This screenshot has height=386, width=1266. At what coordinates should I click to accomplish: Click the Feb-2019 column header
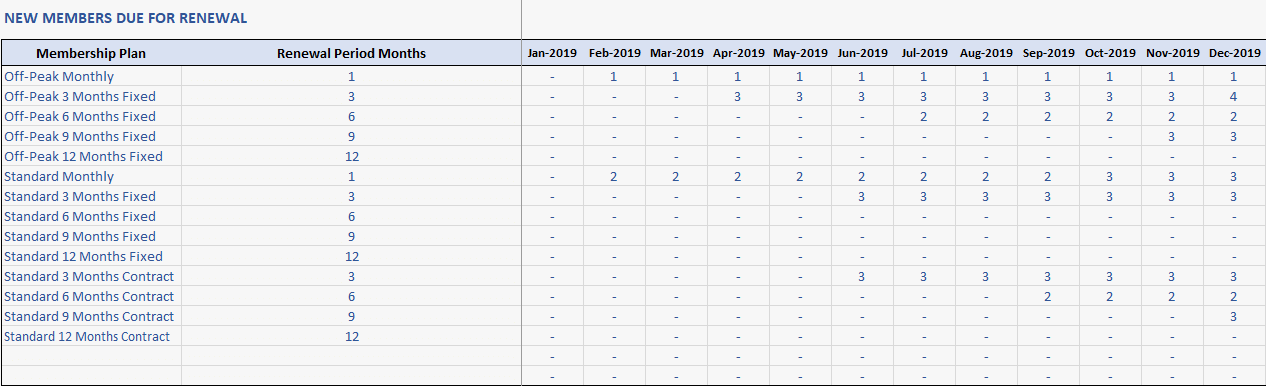pyautogui.click(x=614, y=53)
